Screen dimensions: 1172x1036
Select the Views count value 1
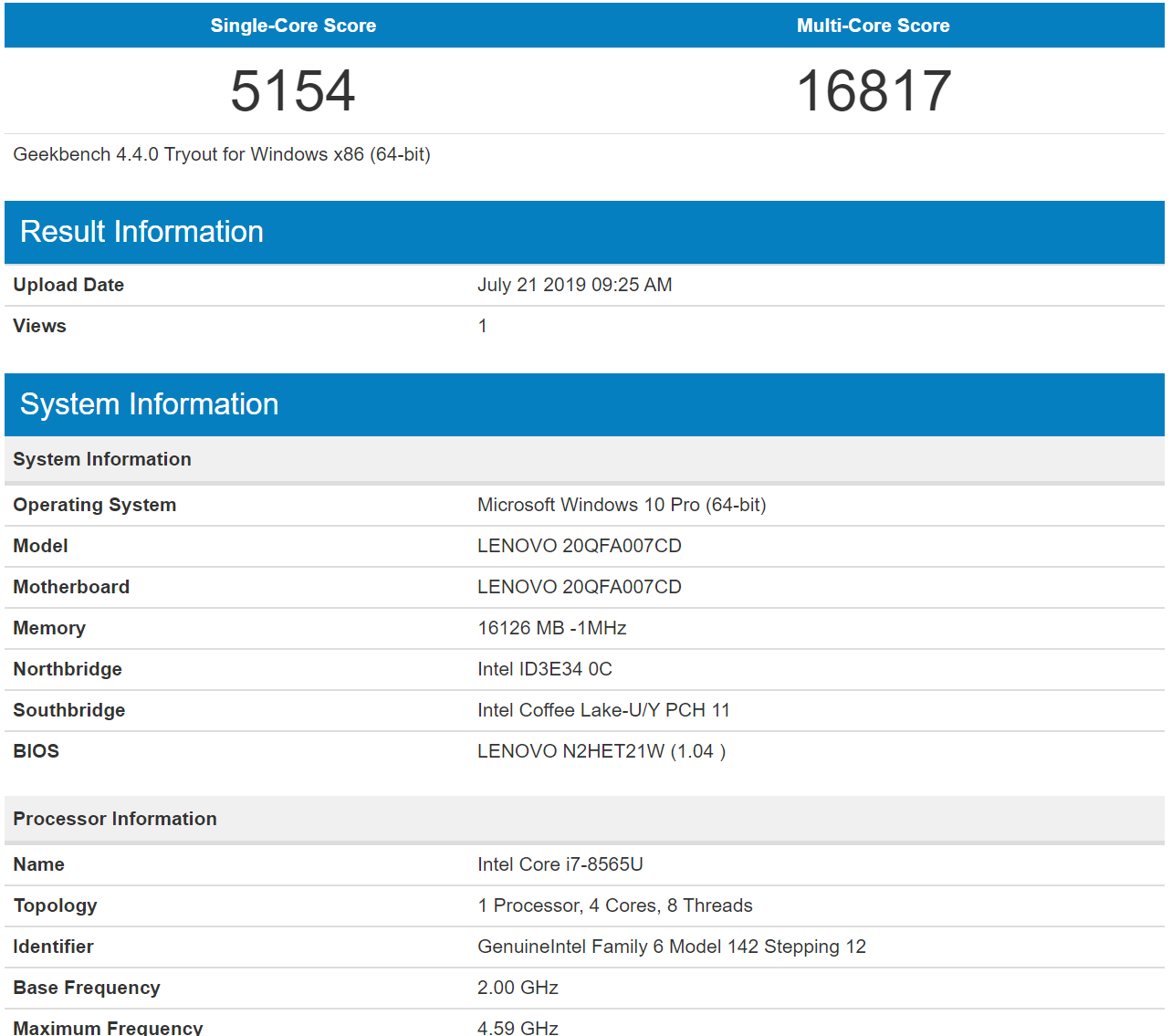coord(483,326)
